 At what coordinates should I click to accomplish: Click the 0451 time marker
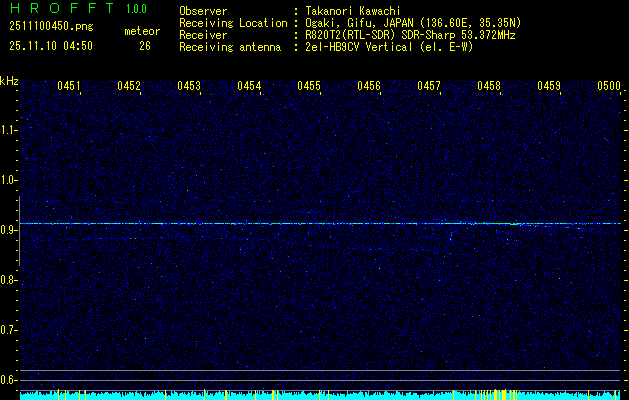click(69, 87)
